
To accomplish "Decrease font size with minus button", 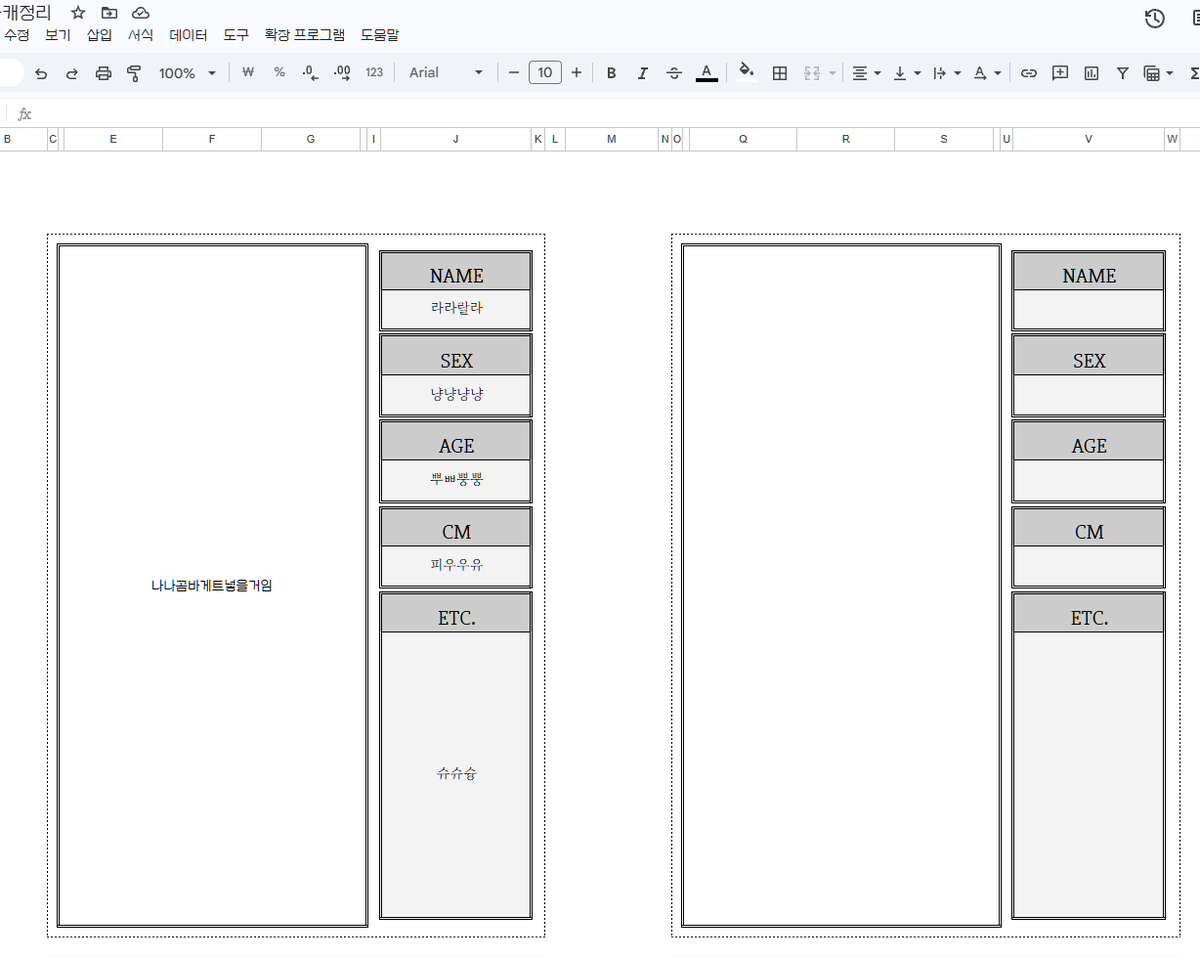I will coord(514,73).
